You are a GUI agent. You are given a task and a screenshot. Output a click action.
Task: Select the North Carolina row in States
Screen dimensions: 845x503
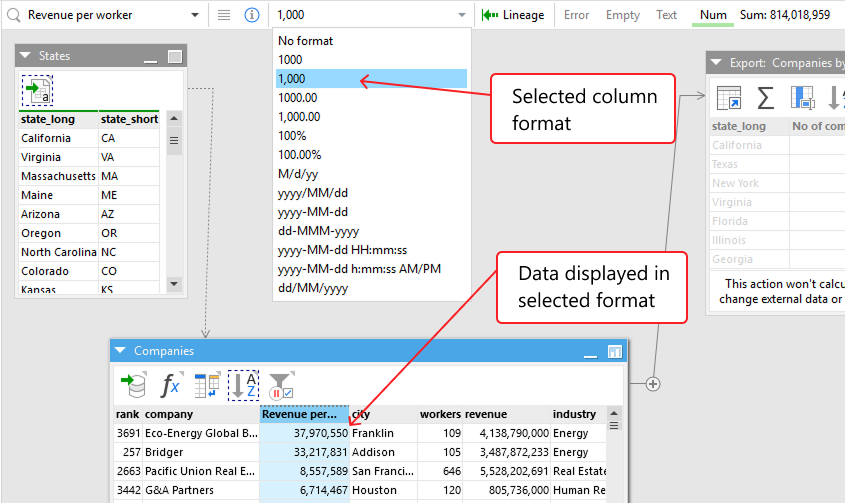(x=89, y=252)
